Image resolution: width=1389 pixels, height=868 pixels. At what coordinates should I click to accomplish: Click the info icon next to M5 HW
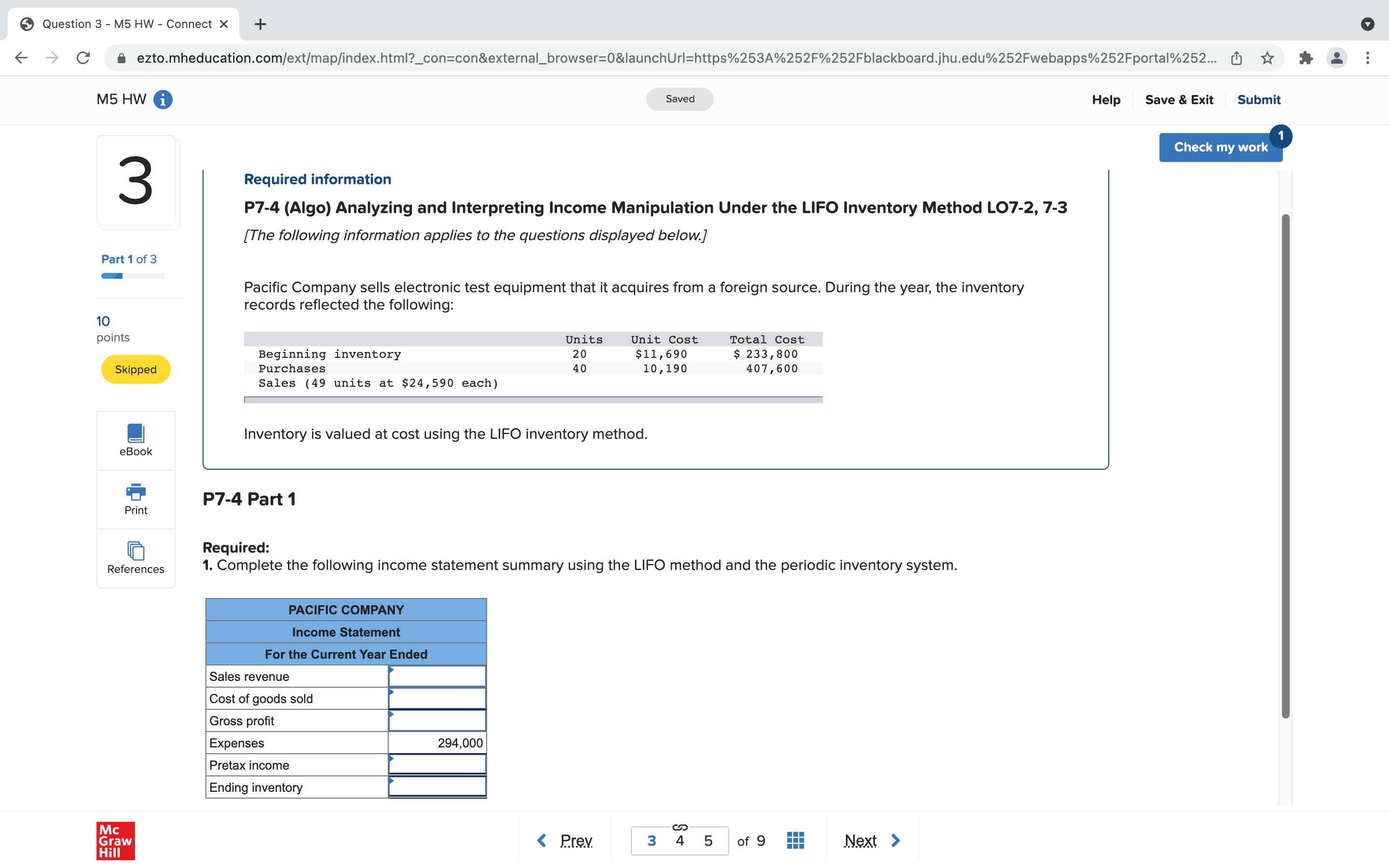tap(163, 99)
